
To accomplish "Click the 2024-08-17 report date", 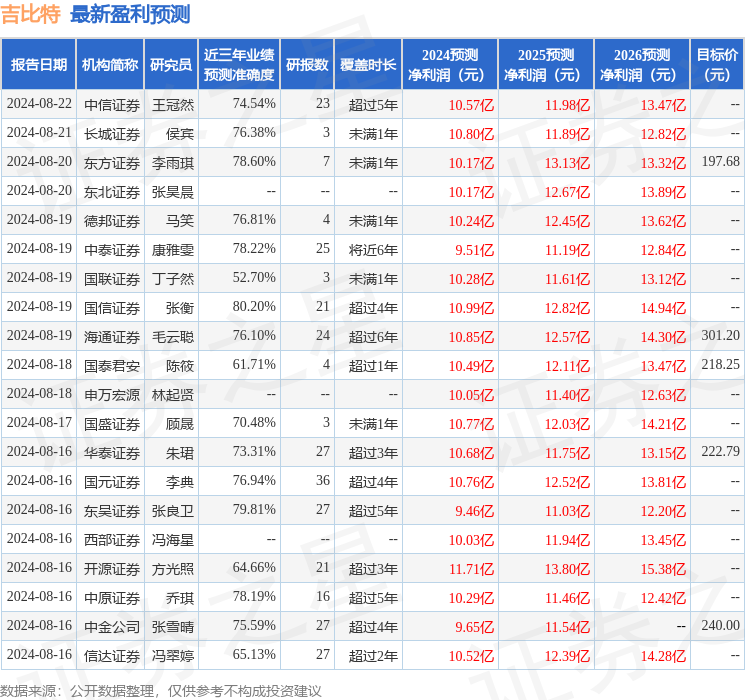I will [39, 422].
